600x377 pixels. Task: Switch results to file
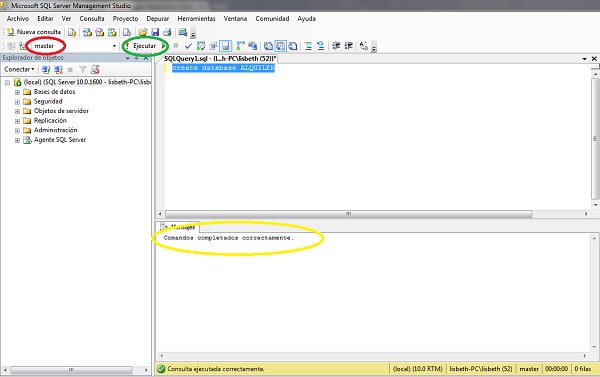pyautogui.click(x=293, y=46)
